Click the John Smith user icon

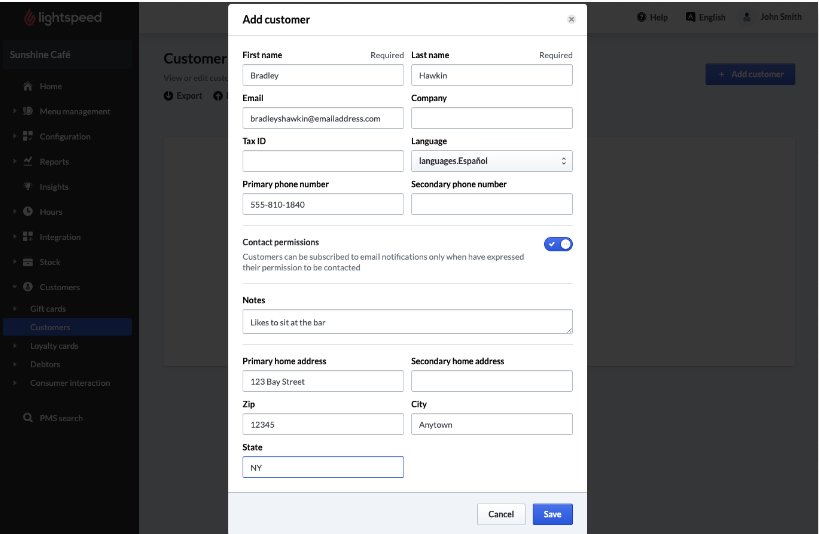click(746, 17)
